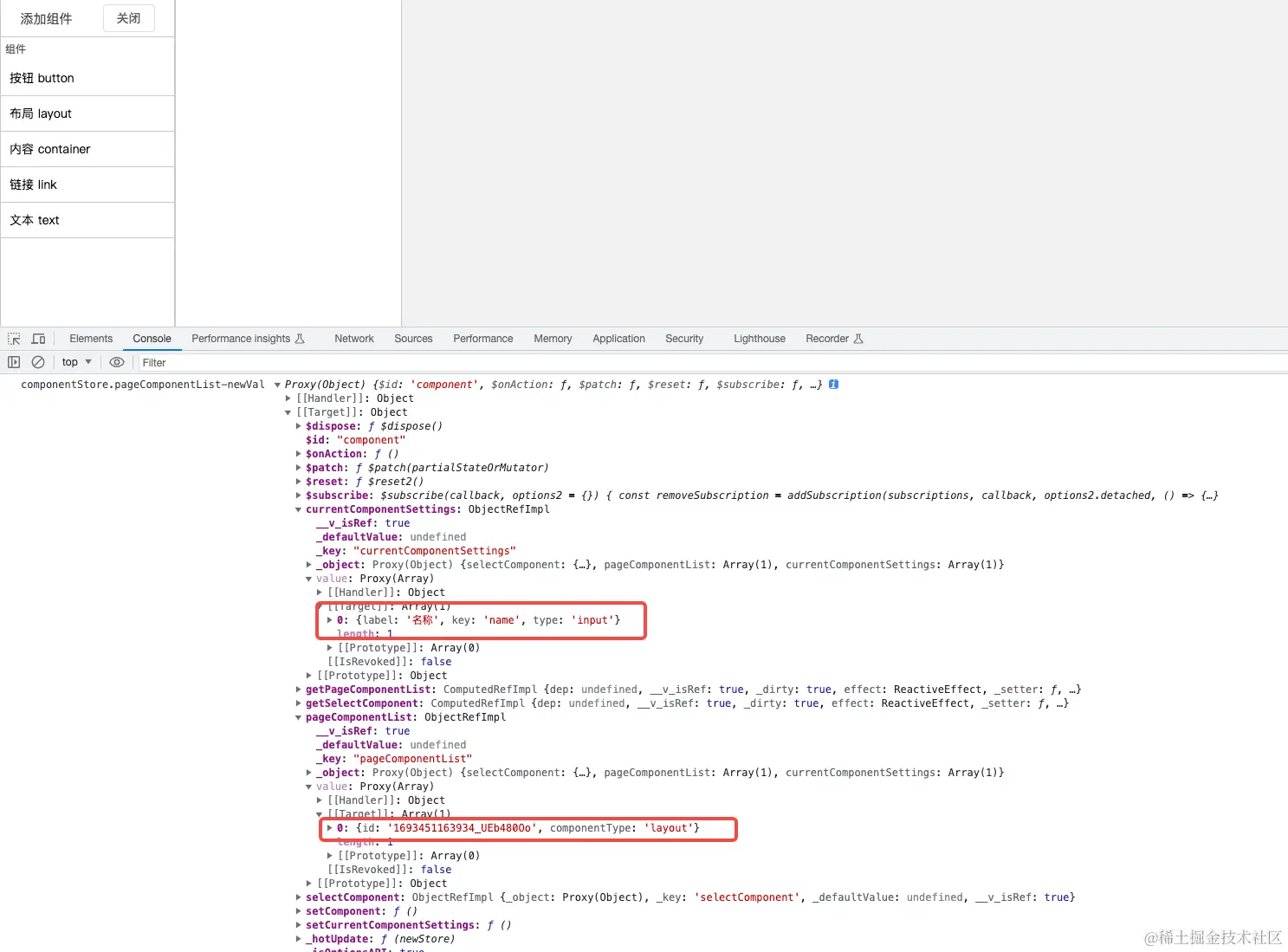Screen dimensions: 1288x952
Task: Clear the console with the ban icon
Action: (x=38, y=362)
